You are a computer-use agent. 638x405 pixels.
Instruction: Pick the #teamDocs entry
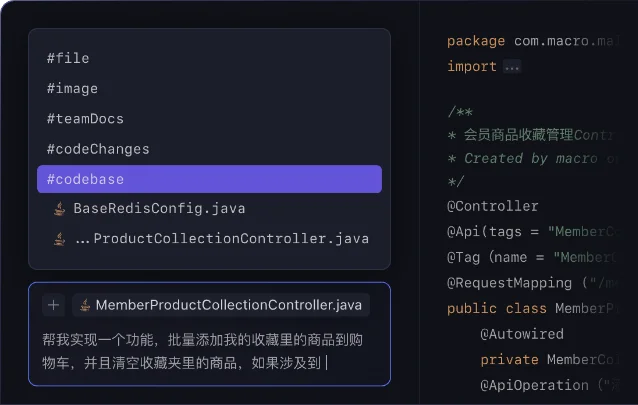coord(209,119)
